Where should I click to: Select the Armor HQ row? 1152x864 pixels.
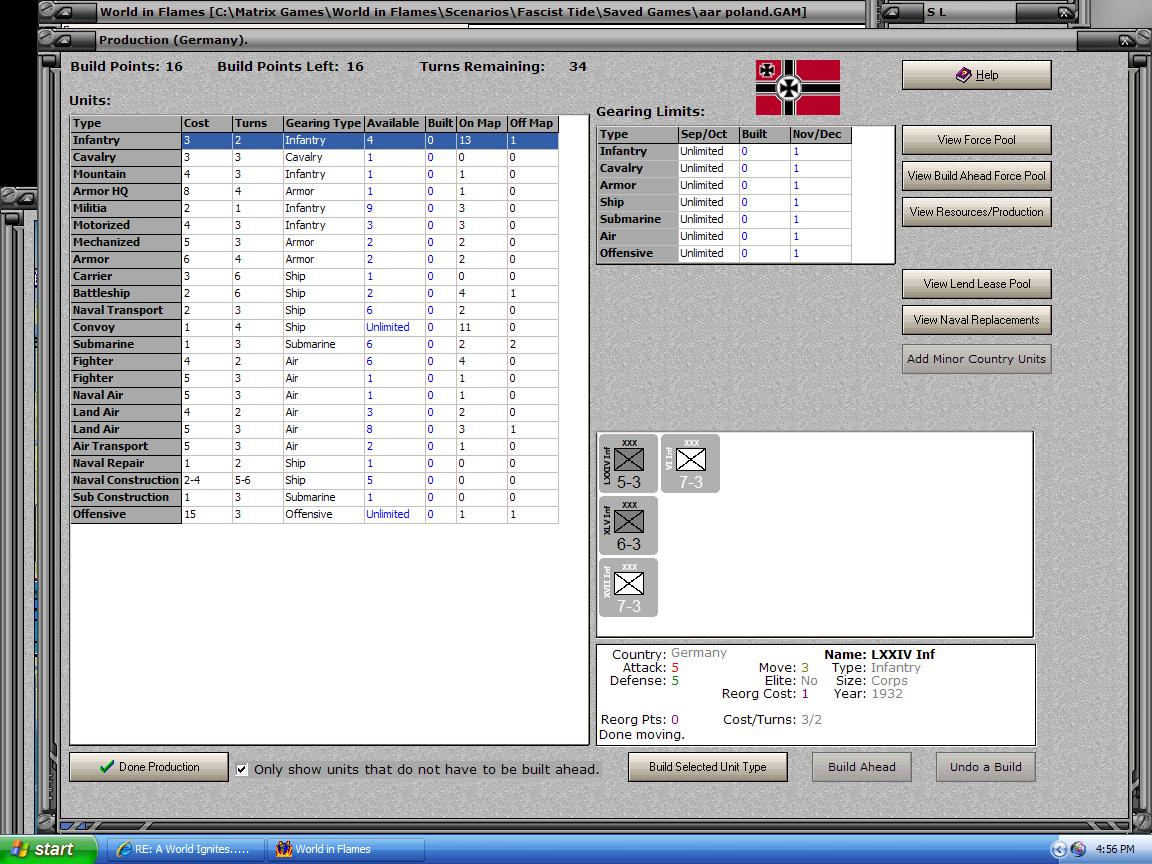click(314, 191)
